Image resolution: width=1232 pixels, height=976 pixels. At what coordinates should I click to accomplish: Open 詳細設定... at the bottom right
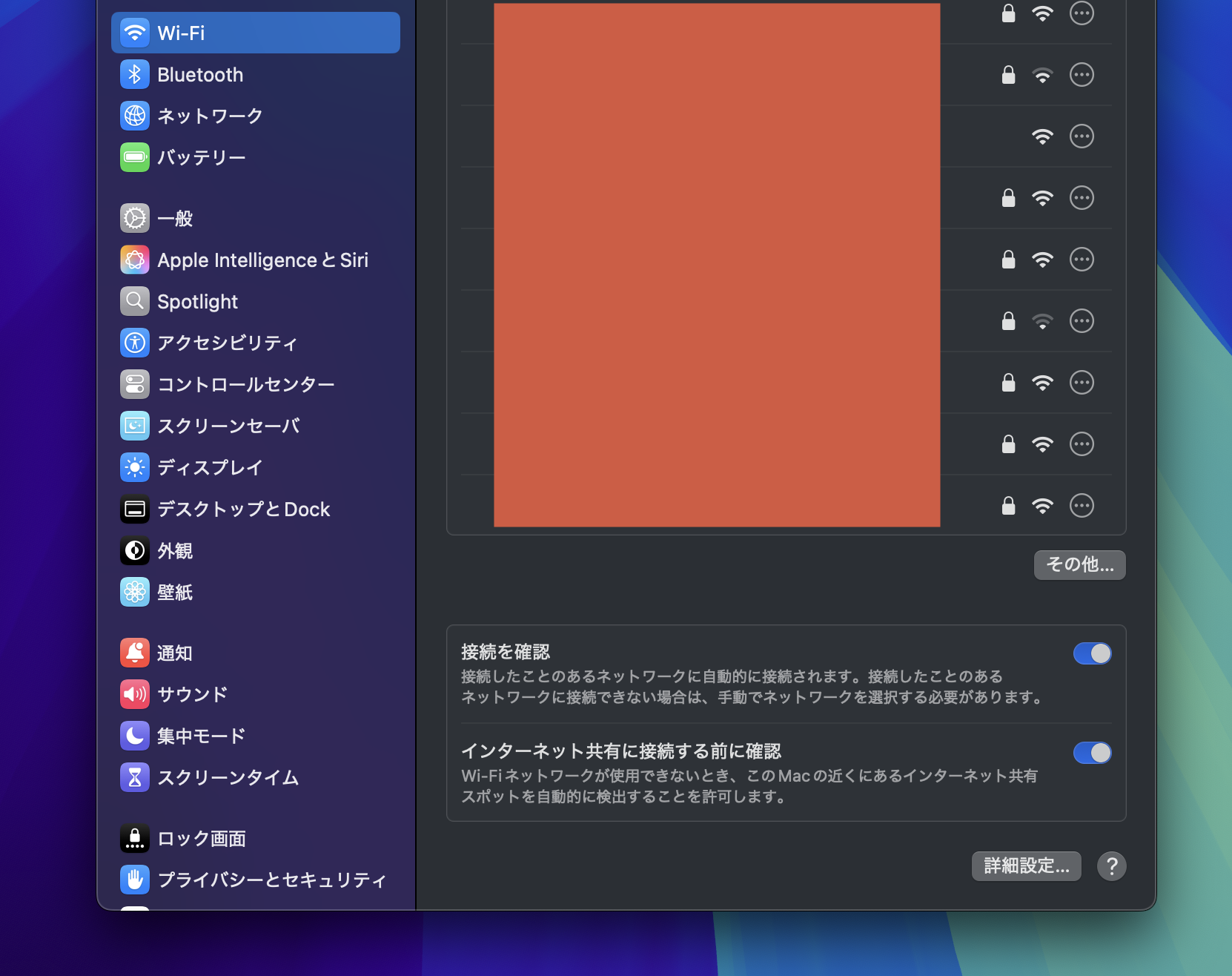pyautogui.click(x=1026, y=866)
